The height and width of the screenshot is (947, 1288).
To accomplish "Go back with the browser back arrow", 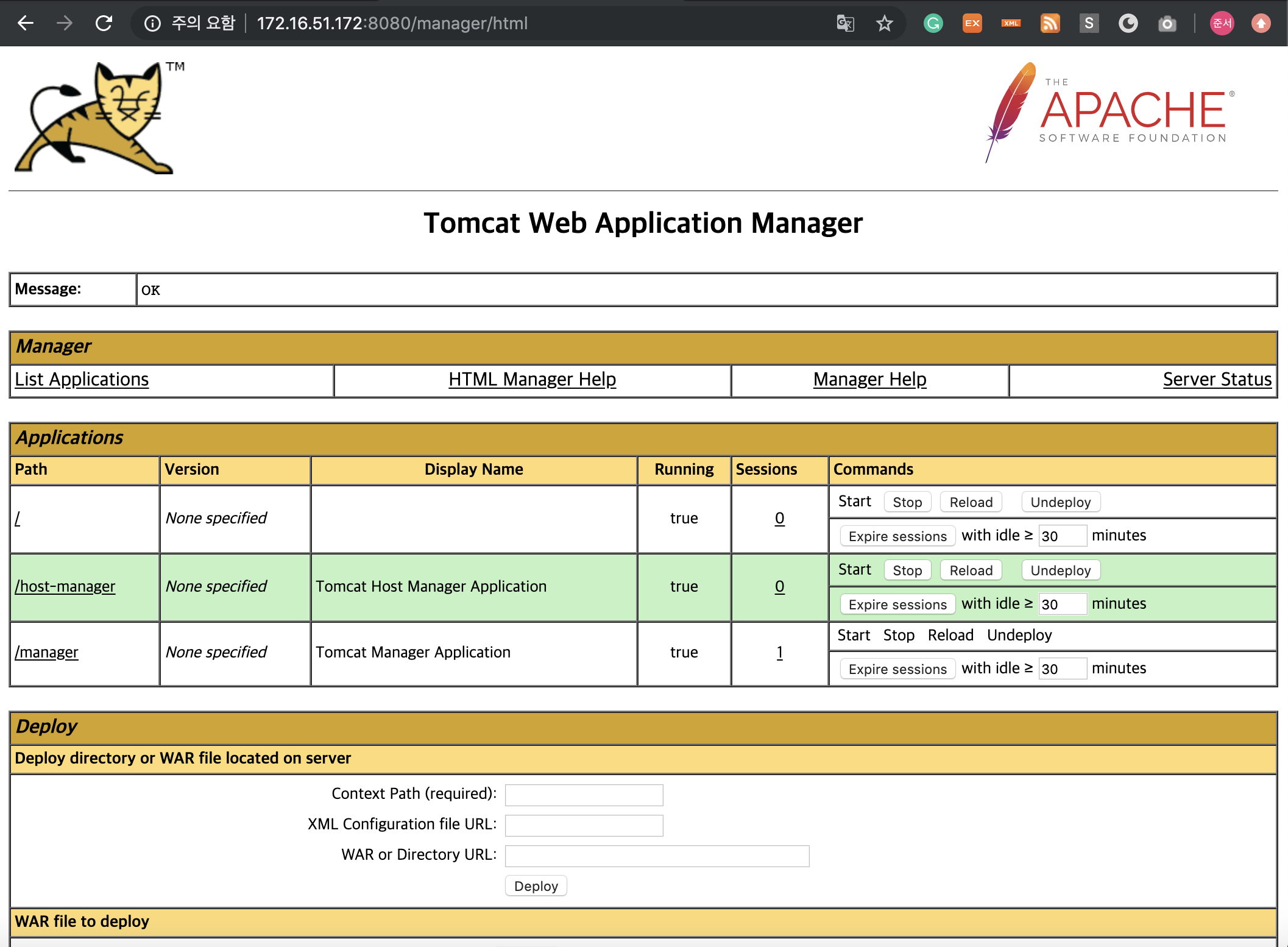I will pyautogui.click(x=26, y=23).
